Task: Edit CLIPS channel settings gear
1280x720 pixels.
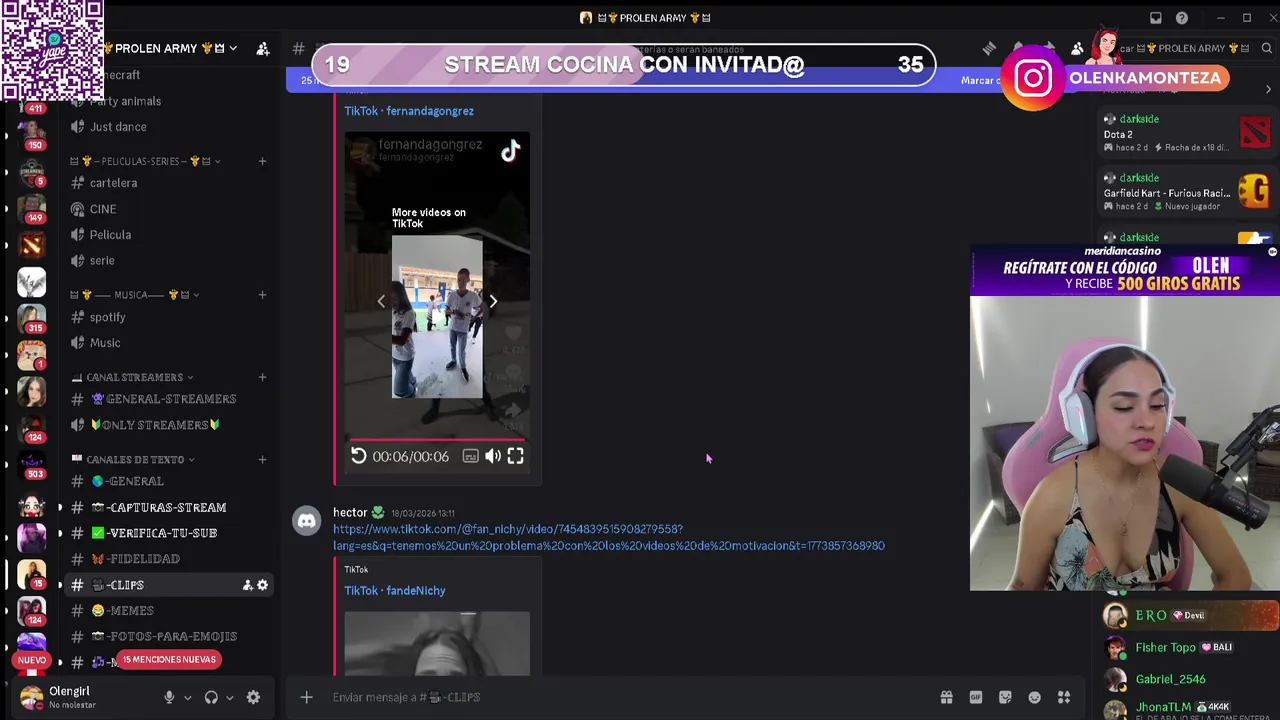Action: (262, 585)
